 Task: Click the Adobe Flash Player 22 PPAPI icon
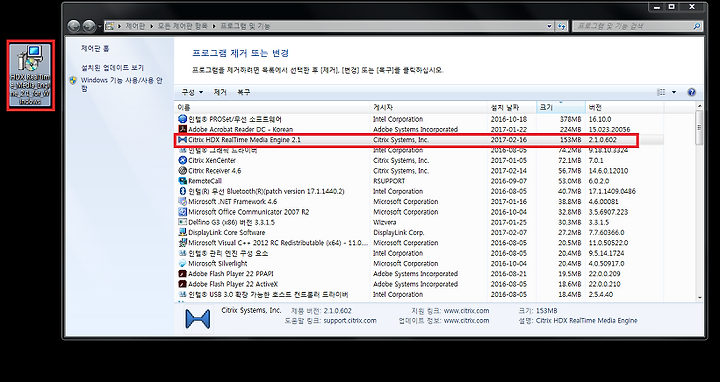(x=182, y=274)
